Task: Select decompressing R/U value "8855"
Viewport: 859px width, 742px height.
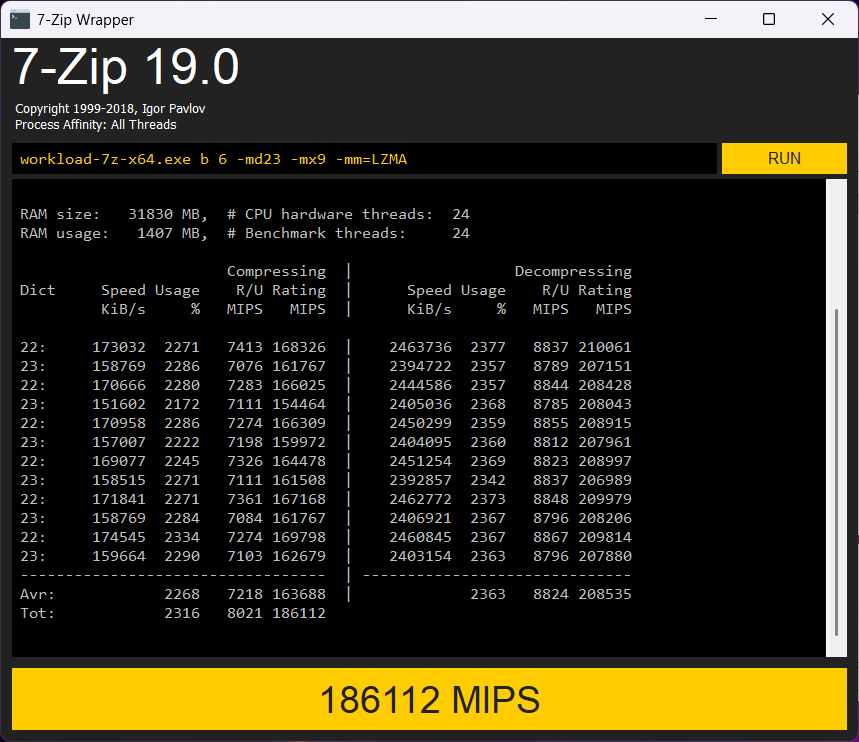Action: [x=551, y=423]
